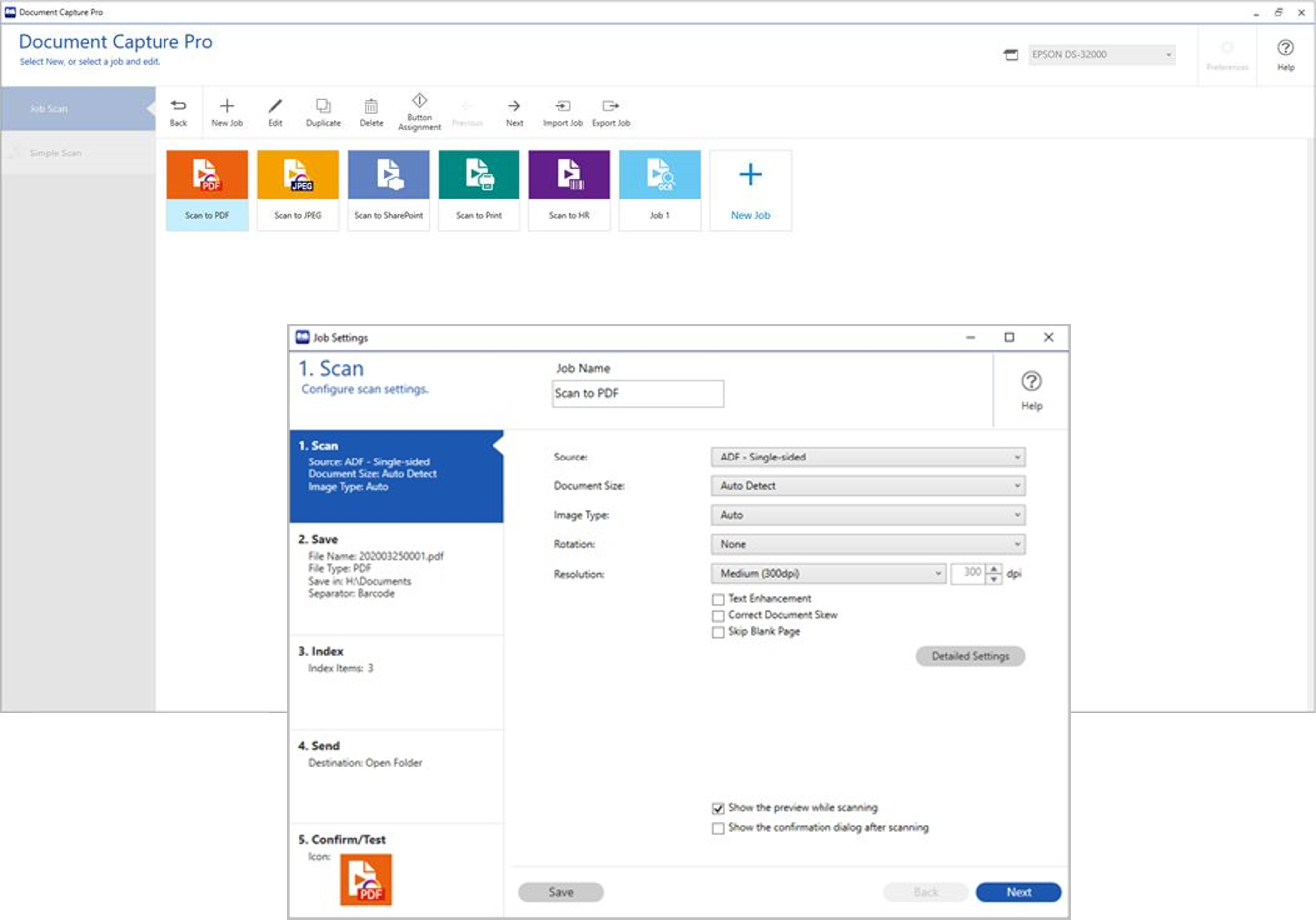Open the Source dropdown
1316x920 pixels.
(867, 457)
